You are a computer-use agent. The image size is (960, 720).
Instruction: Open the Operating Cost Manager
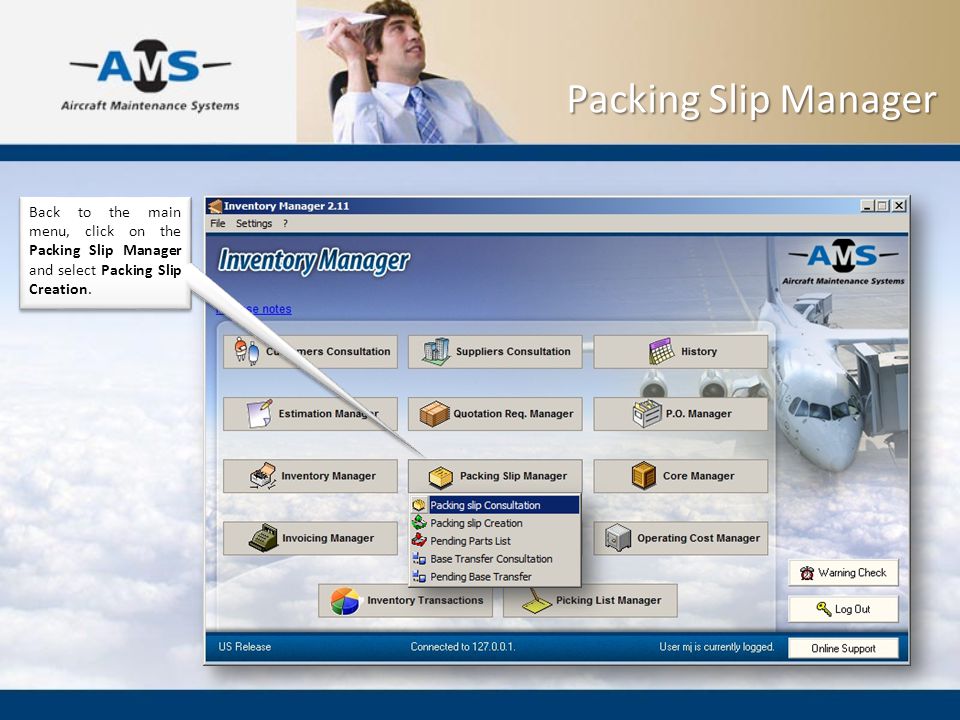[x=680, y=538]
